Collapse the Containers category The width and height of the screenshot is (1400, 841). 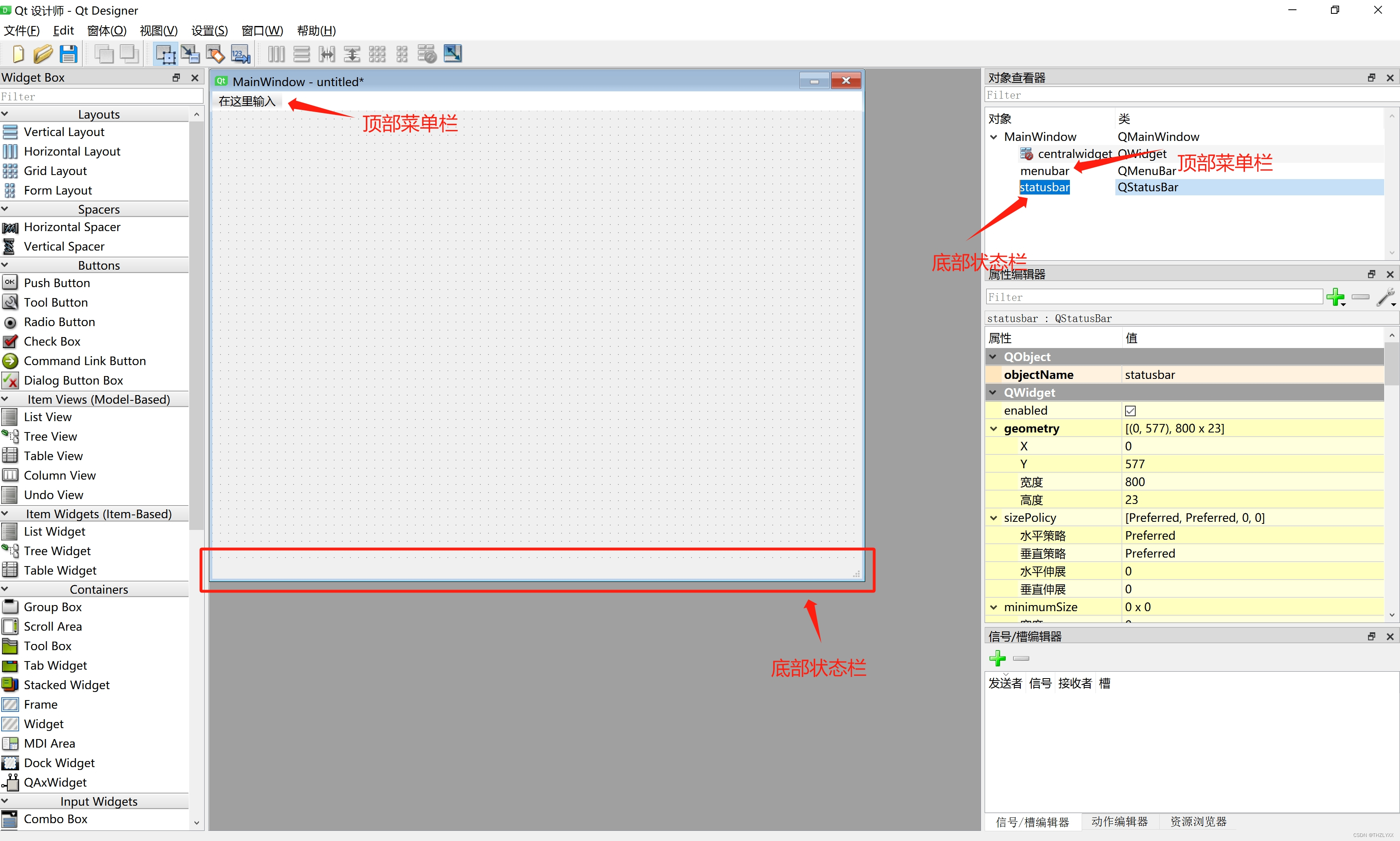(5, 589)
